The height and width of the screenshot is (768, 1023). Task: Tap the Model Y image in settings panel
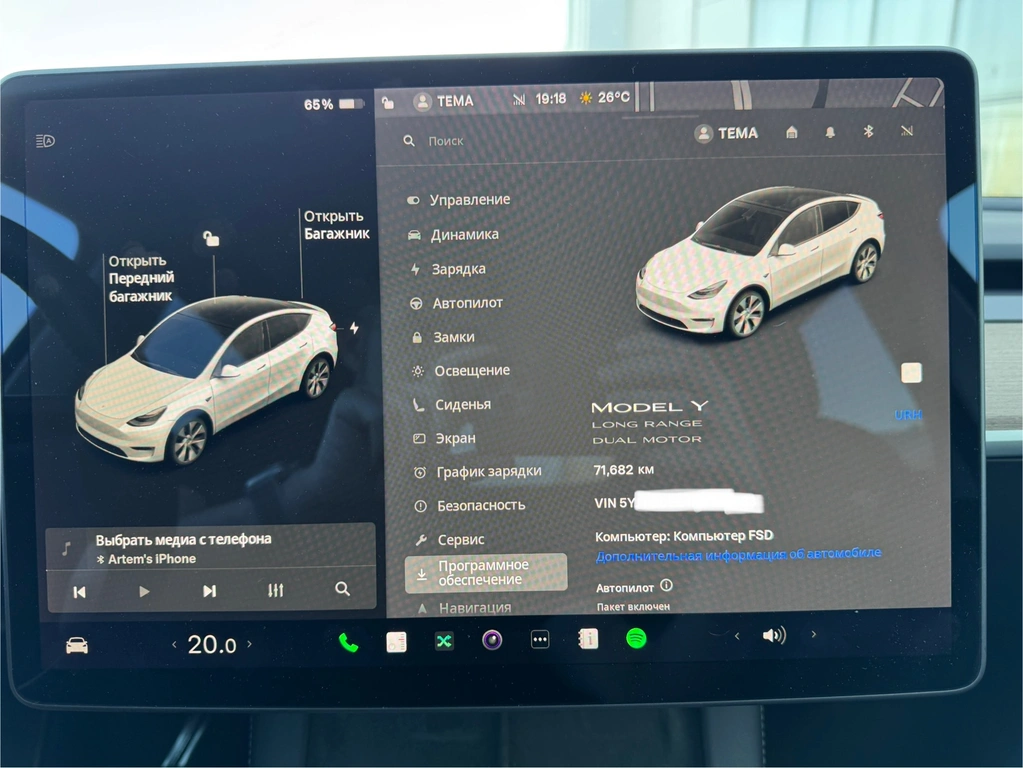pyautogui.click(x=761, y=261)
